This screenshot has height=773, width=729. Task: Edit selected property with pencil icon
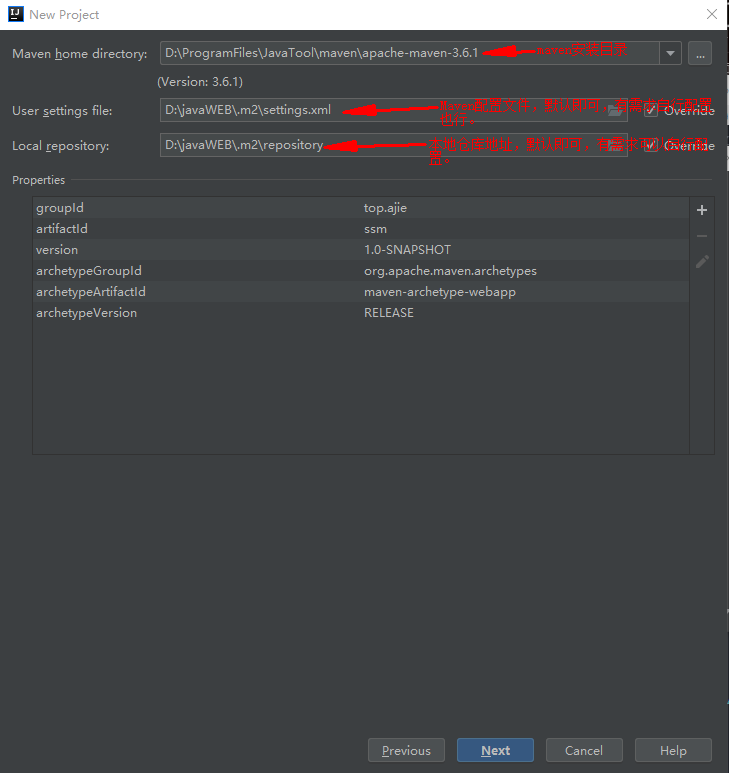[x=702, y=261]
